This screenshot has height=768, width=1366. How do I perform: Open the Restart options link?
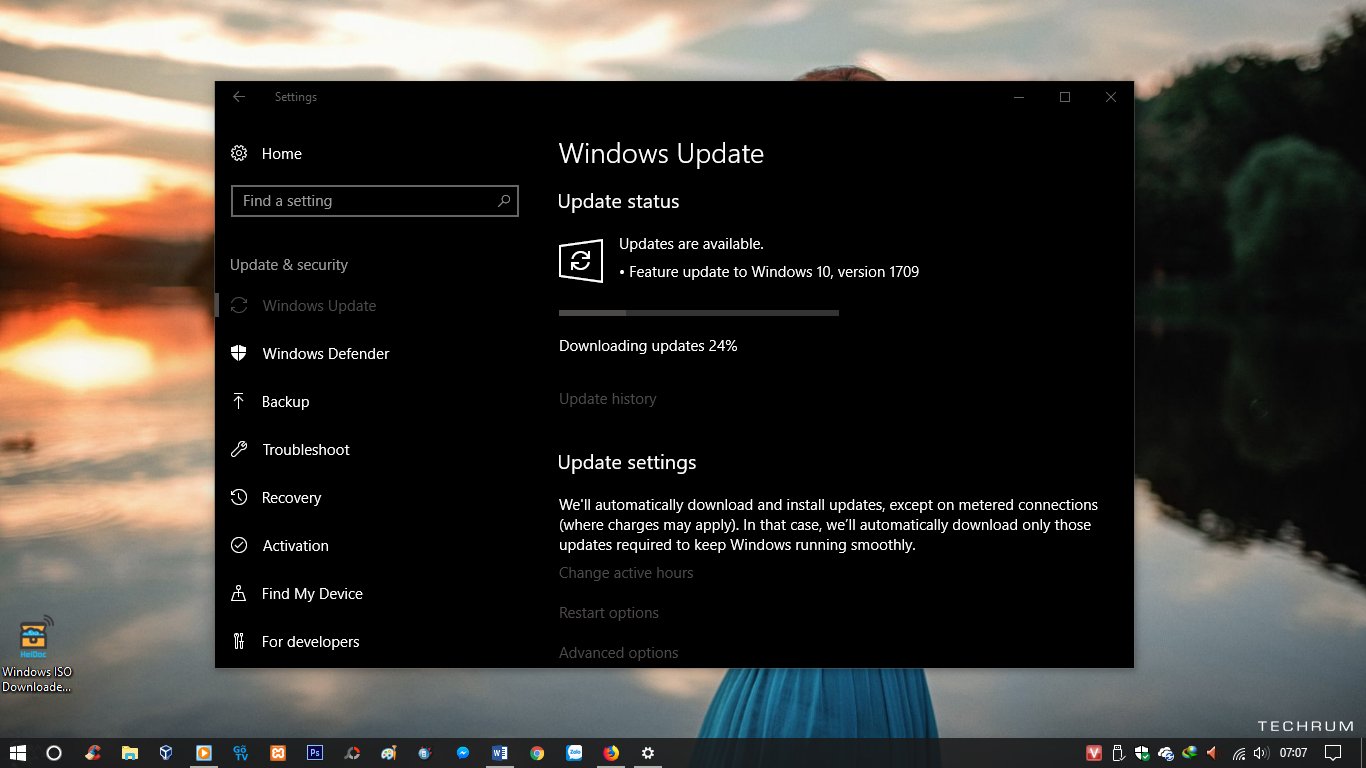(609, 613)
